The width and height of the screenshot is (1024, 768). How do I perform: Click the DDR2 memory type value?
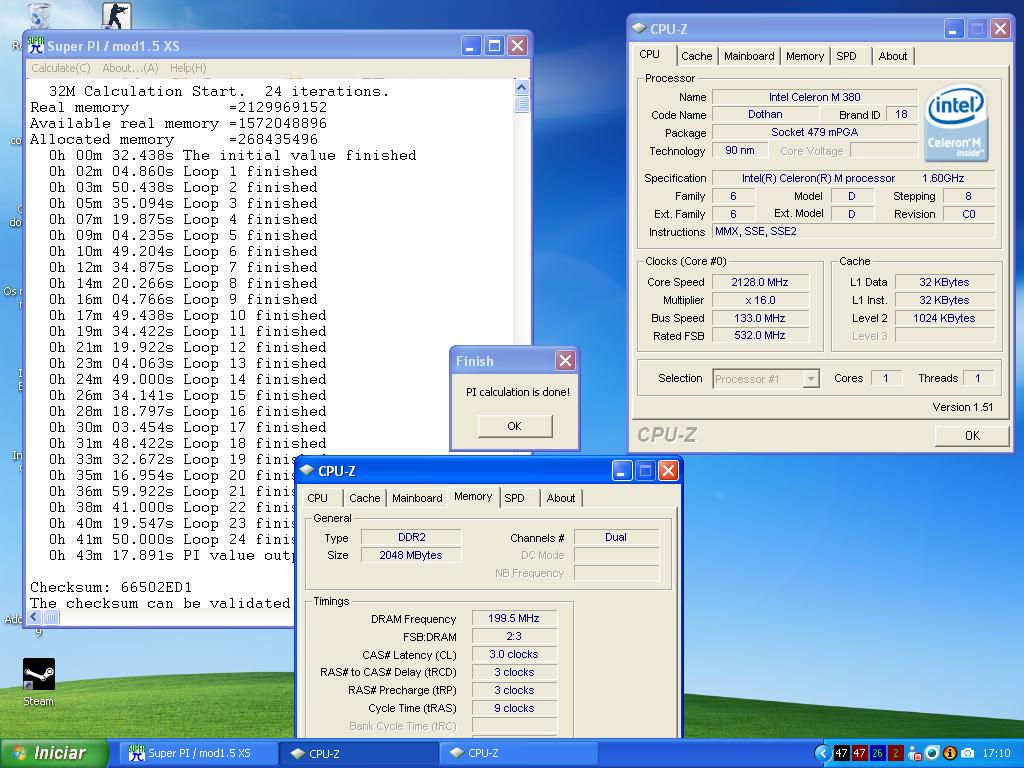[411, 537]
